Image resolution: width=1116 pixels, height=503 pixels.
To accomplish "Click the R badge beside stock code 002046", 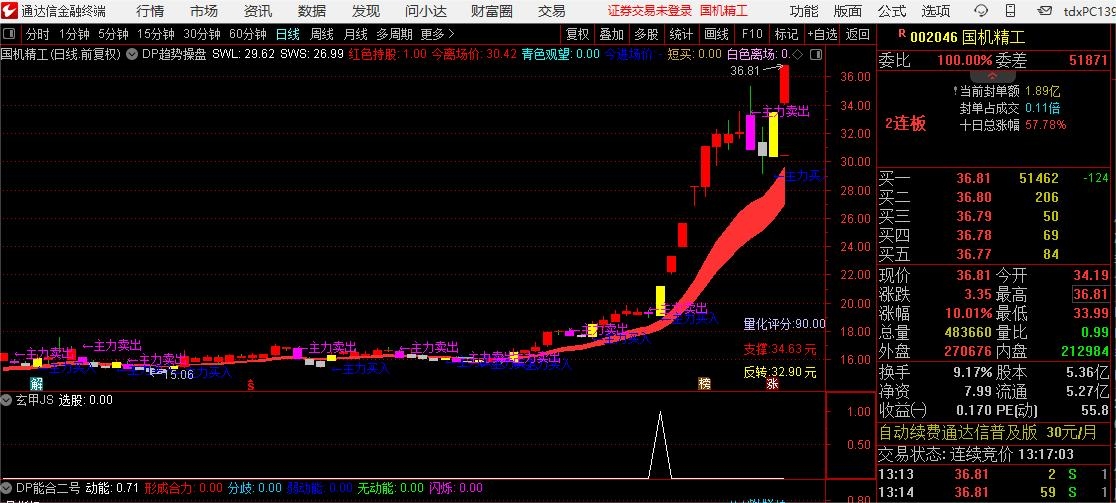I will 902,33.
